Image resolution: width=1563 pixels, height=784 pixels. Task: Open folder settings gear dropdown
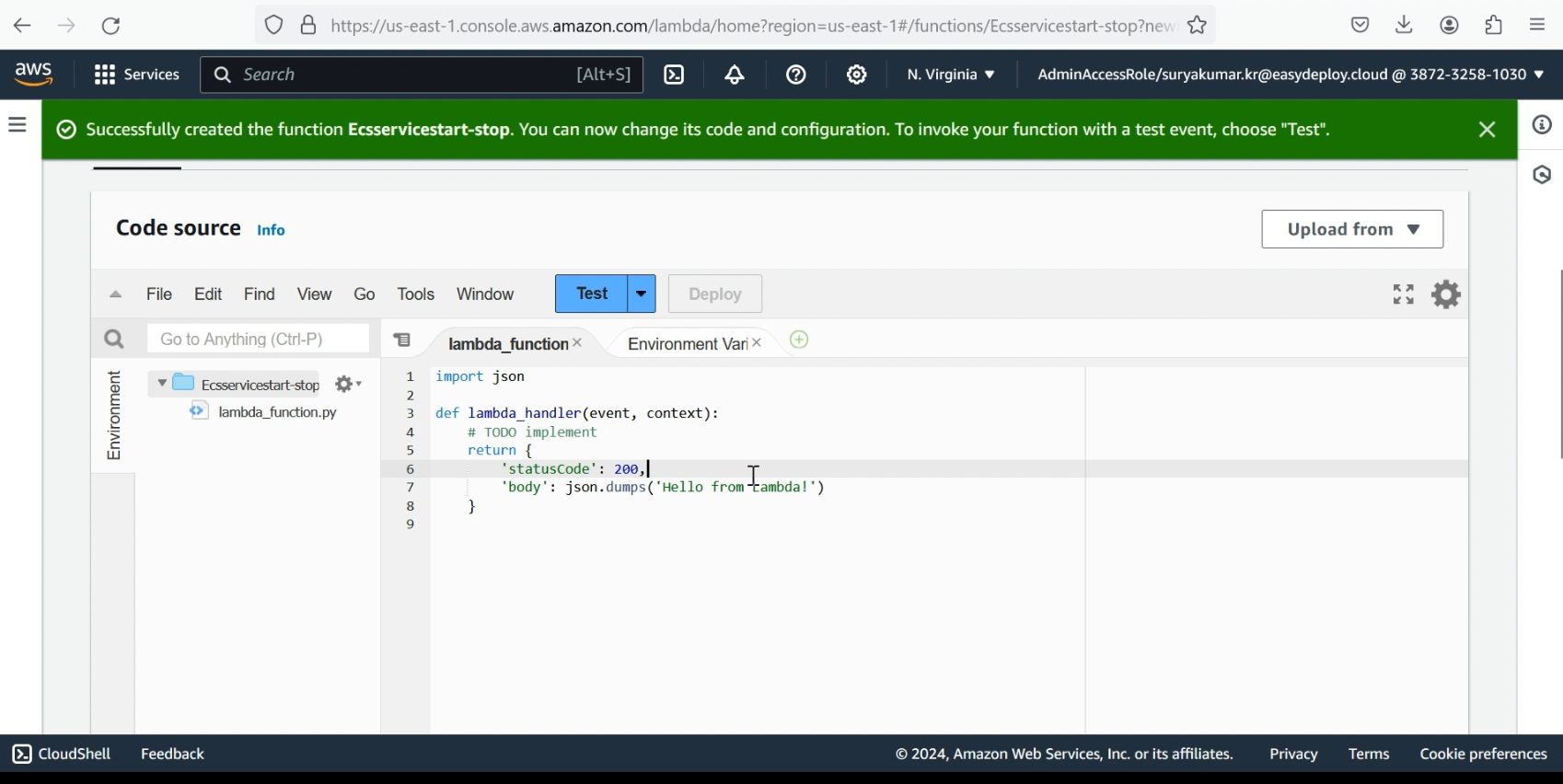pos(349,385)
